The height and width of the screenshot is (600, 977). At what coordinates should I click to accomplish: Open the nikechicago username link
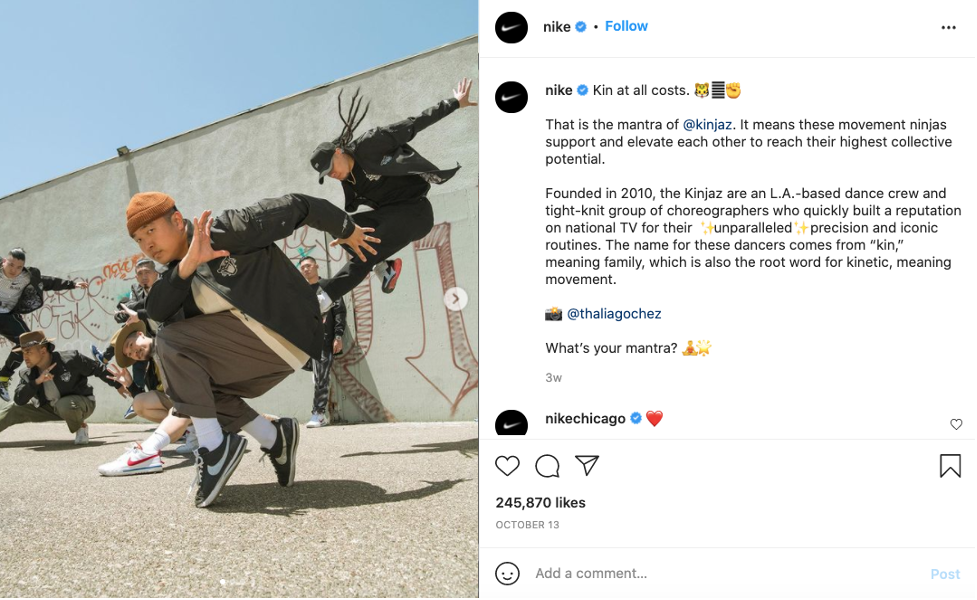[x=585, y=419]
